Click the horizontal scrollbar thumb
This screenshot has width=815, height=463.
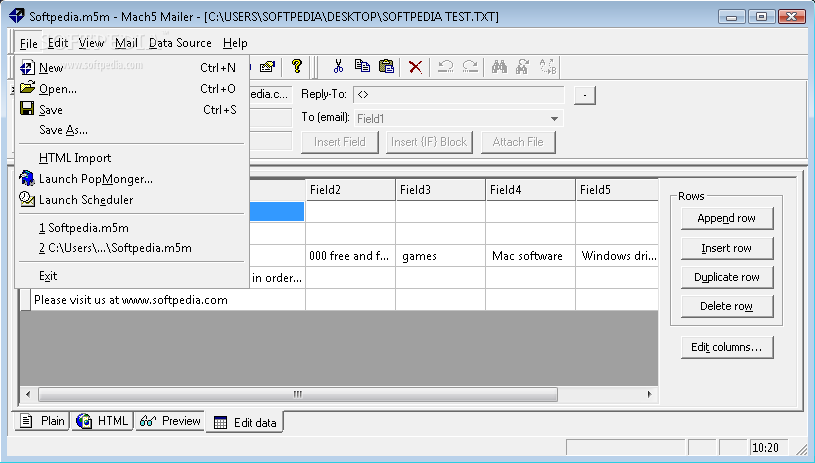298,394
